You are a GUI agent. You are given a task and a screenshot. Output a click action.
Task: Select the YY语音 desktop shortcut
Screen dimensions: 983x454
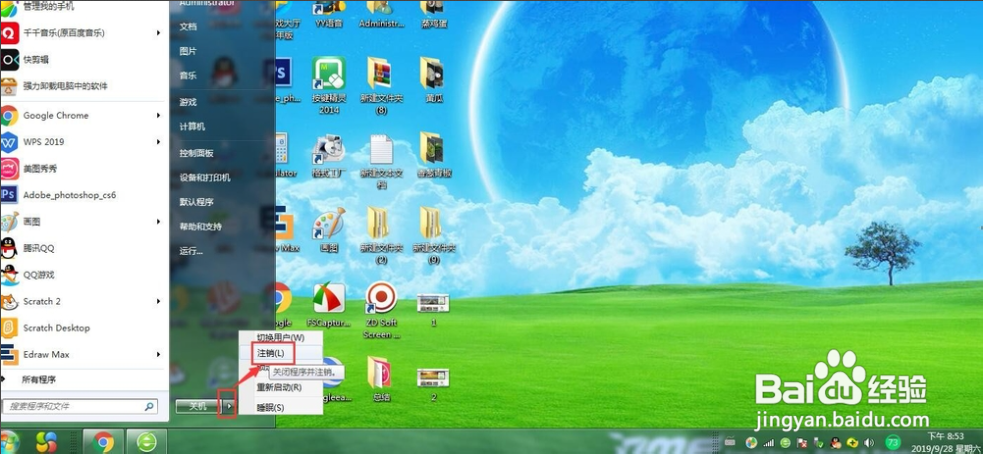[329, 15]
